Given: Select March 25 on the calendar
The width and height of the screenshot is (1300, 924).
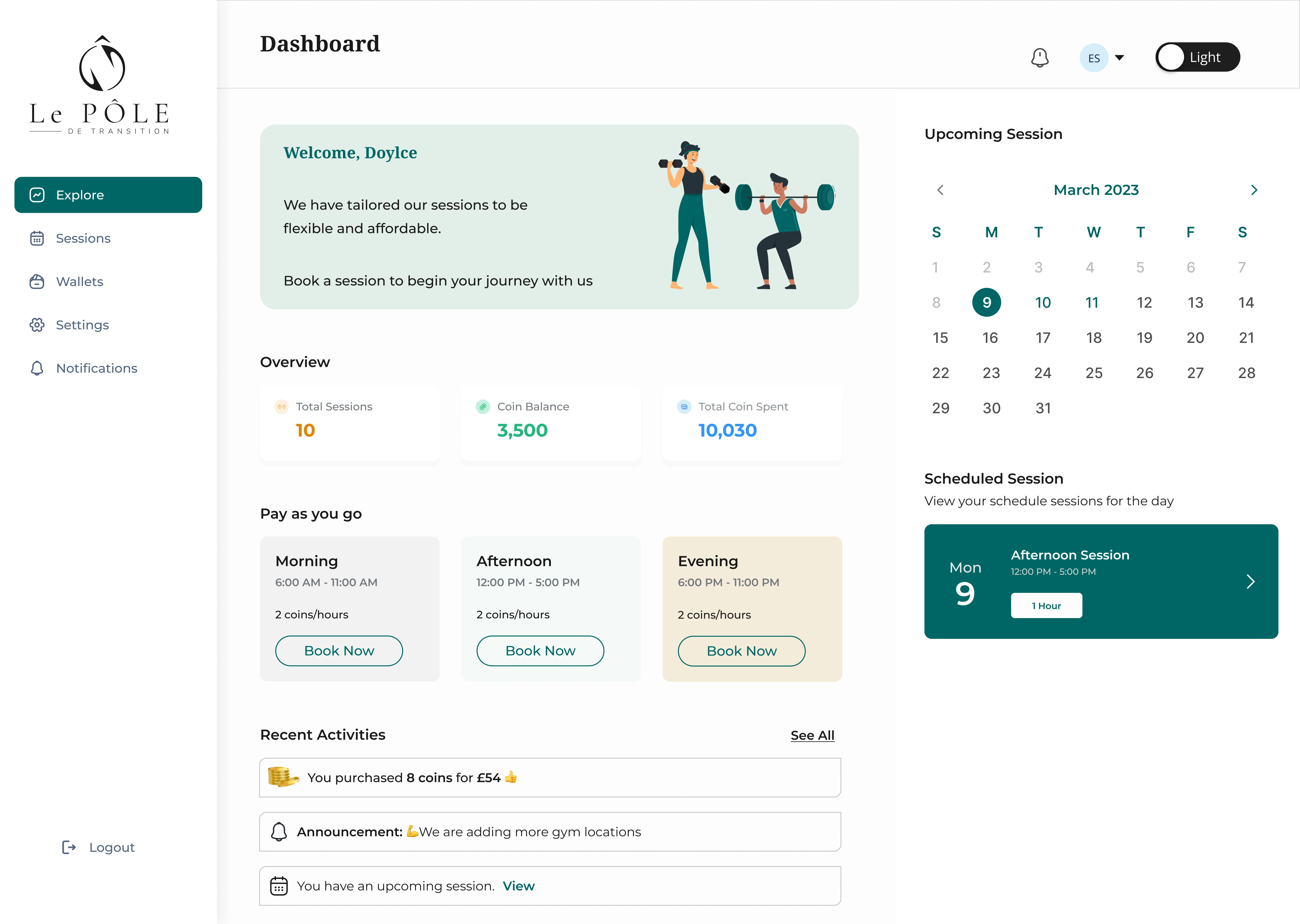Looking at the screenshot, I should click(1094, 373).
